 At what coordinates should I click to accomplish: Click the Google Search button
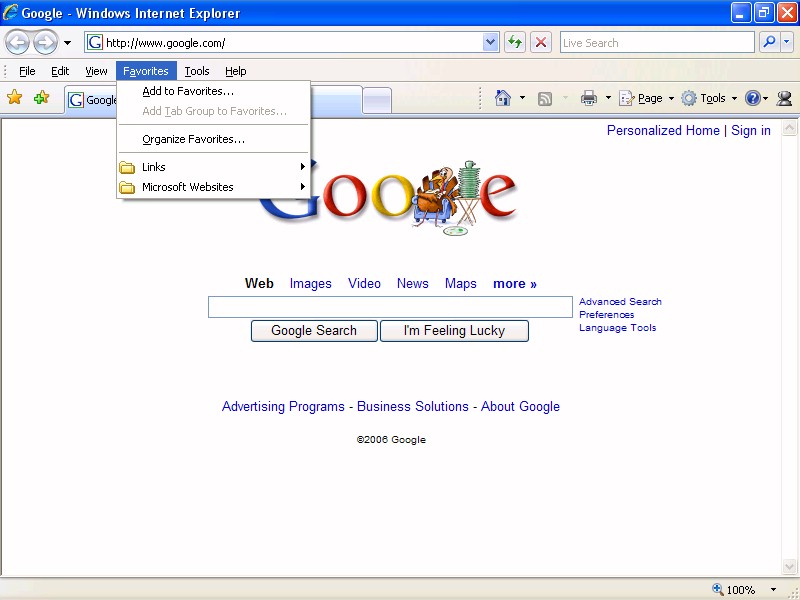pyautogui.click(x=314, y=331)
